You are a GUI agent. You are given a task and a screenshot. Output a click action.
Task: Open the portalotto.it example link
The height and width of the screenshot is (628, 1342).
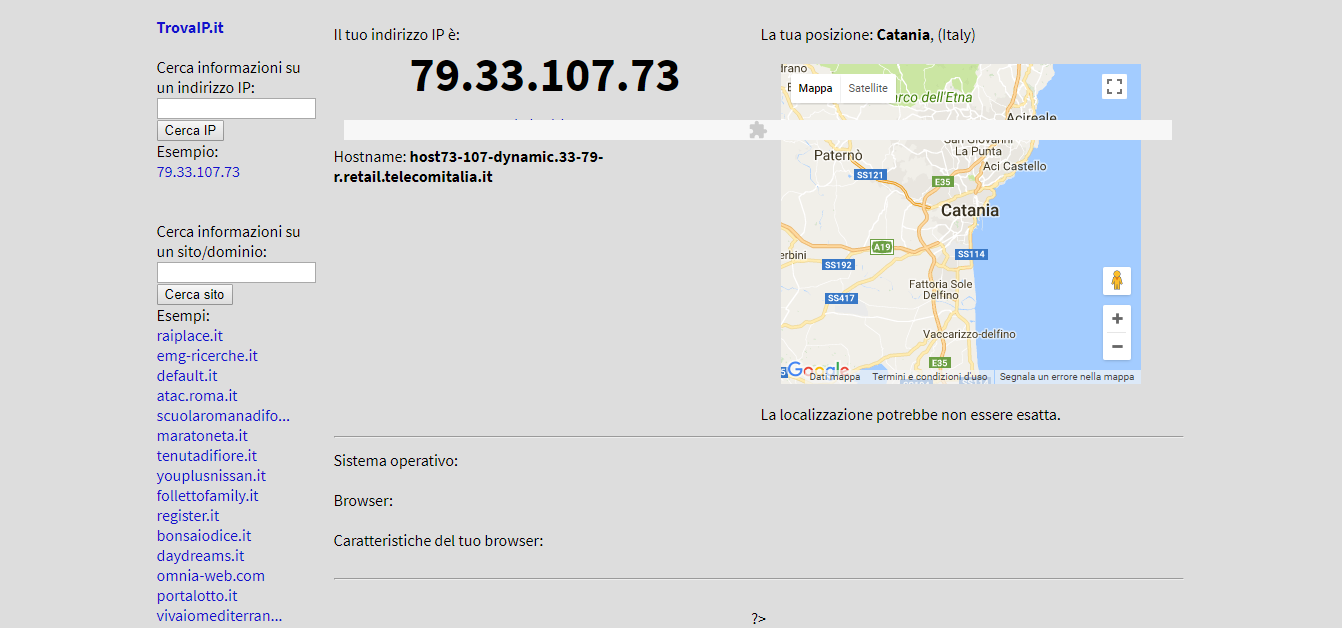click(x=197, y=596)
